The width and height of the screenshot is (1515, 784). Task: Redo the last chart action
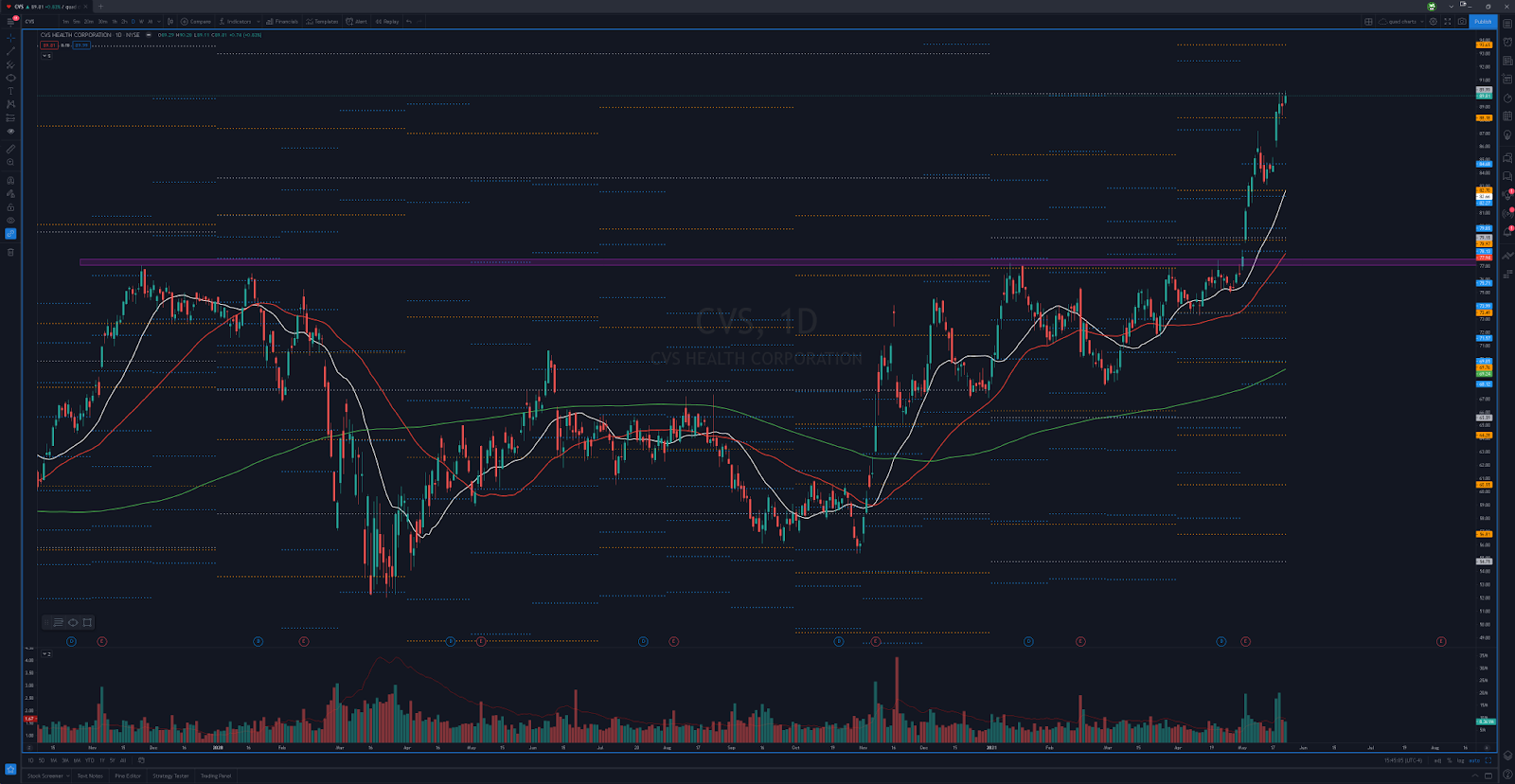[x=419, y=21]
